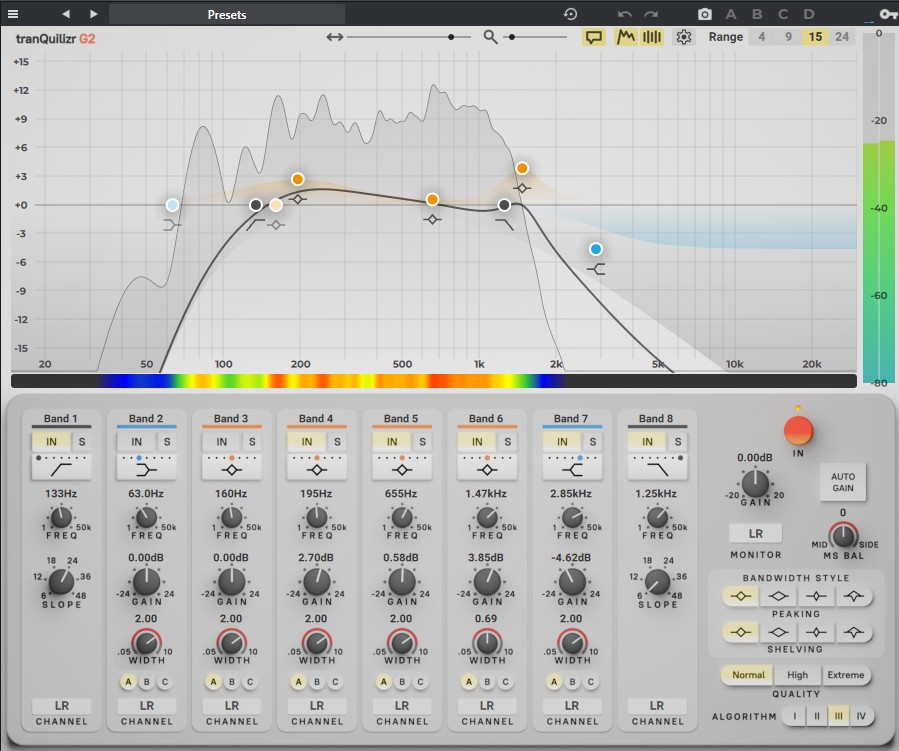Go to the previous preset arrow
This screenshot has height=751, width=899.
point(66,14)
